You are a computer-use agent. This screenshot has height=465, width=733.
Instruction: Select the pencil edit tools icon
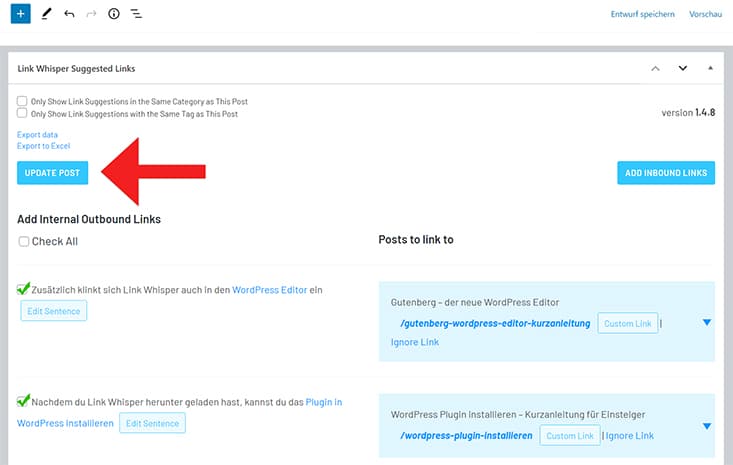click(x=46, y=14)
